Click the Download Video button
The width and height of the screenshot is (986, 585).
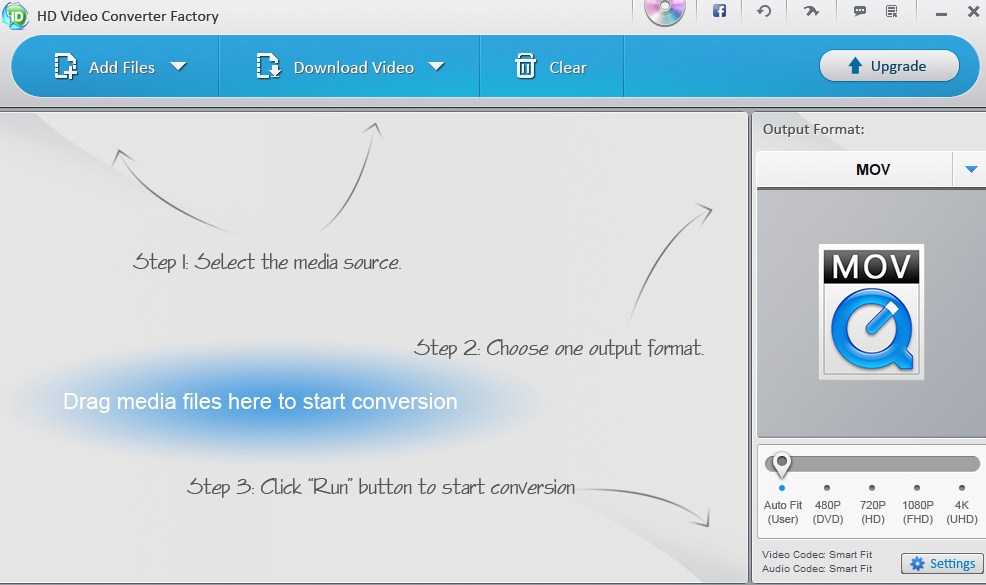[335, 67]
